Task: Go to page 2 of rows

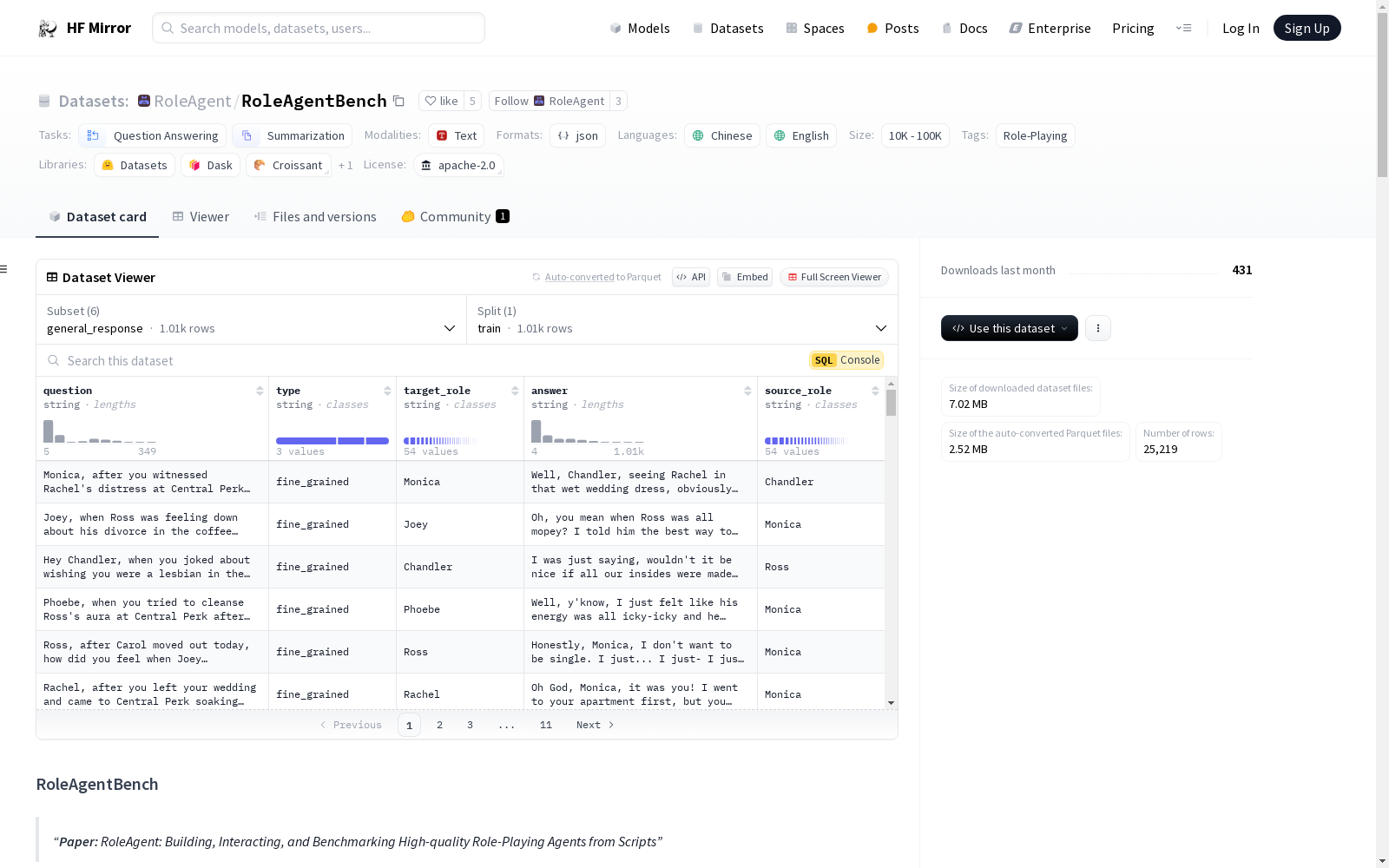Action: (439, 725)
